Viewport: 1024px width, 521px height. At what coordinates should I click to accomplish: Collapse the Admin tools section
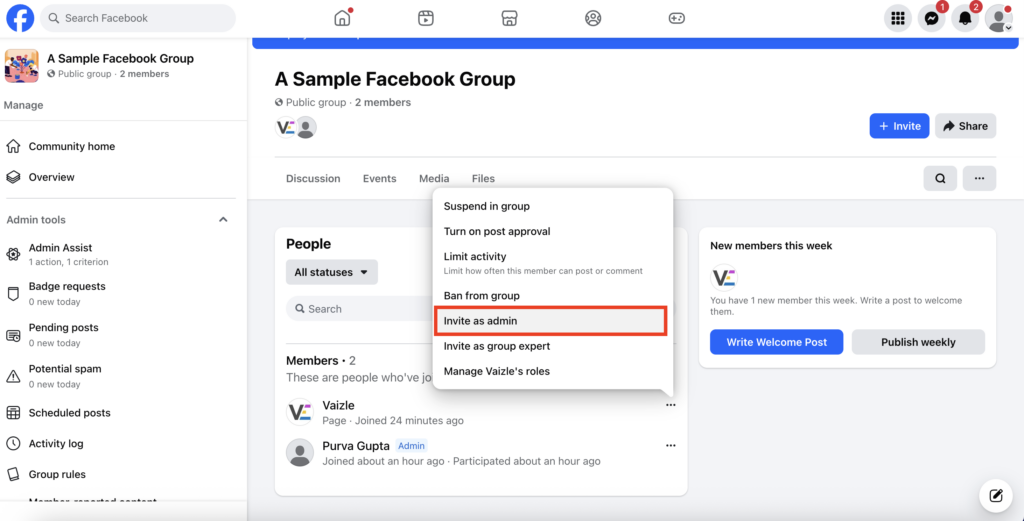coord(223,220)
